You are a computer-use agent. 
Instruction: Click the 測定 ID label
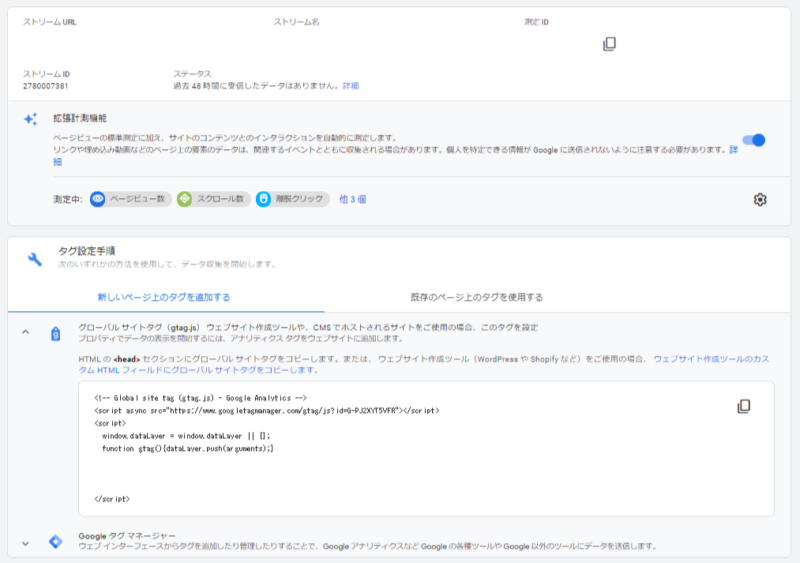point(536,22)
